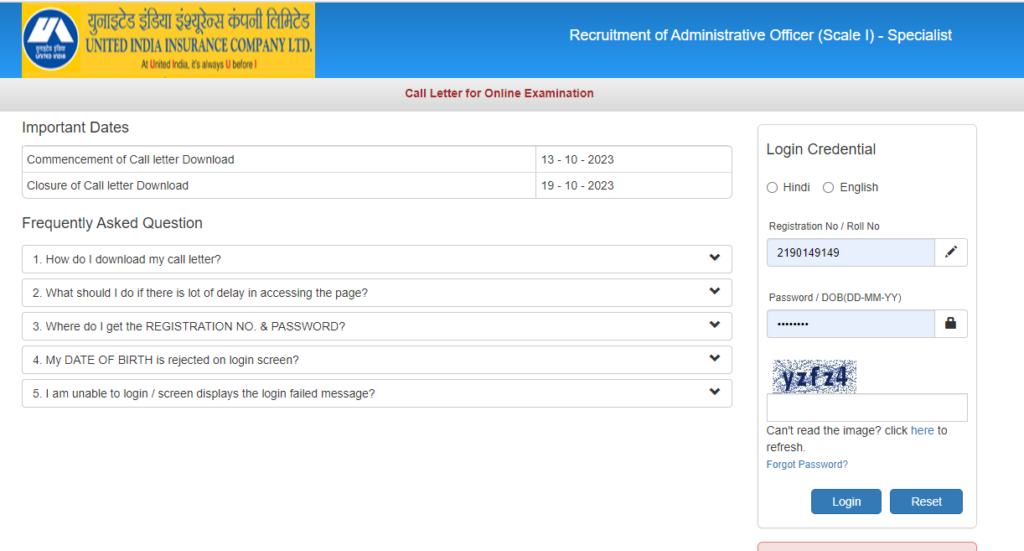This screenshot has width=1024, height=551.
Task: Expand FAQ about login failed message
Action: pyautogui.click(x=377, y=393)
